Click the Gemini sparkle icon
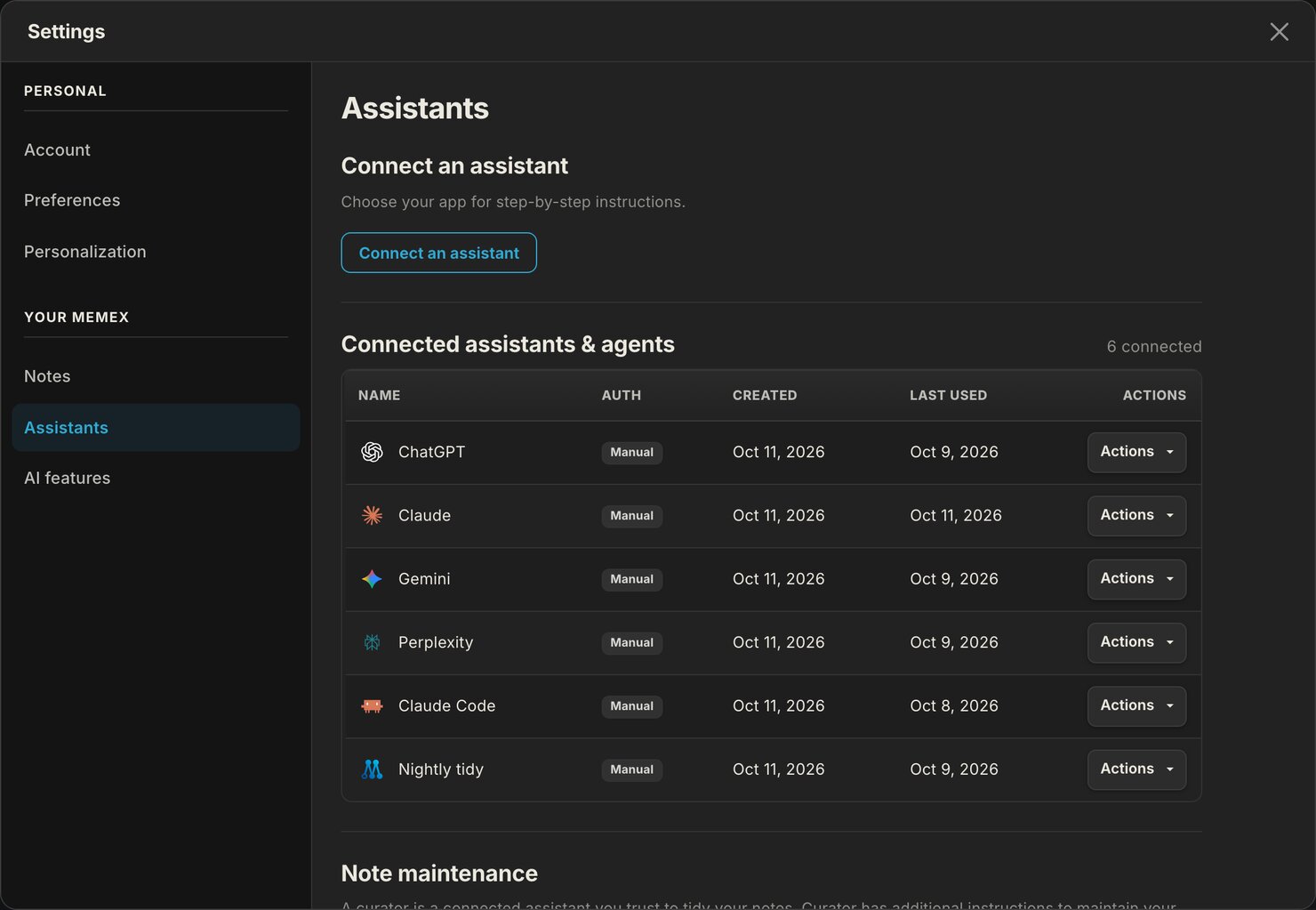1316x910 pixels. pos(372,579)
